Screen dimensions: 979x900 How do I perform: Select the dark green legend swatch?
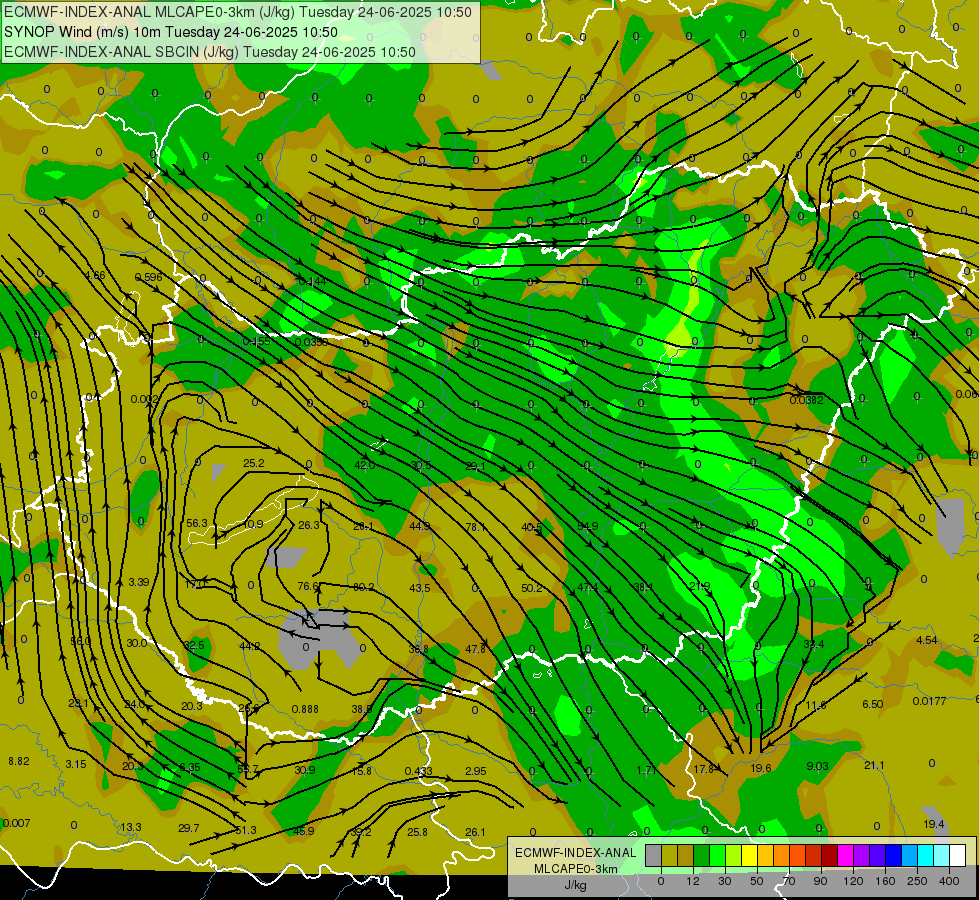[701, 855]
